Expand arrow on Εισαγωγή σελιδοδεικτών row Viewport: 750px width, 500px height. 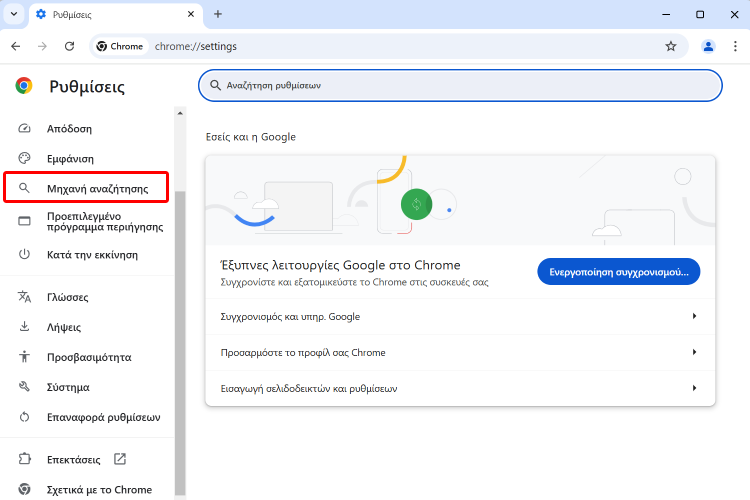coord(694,388)
